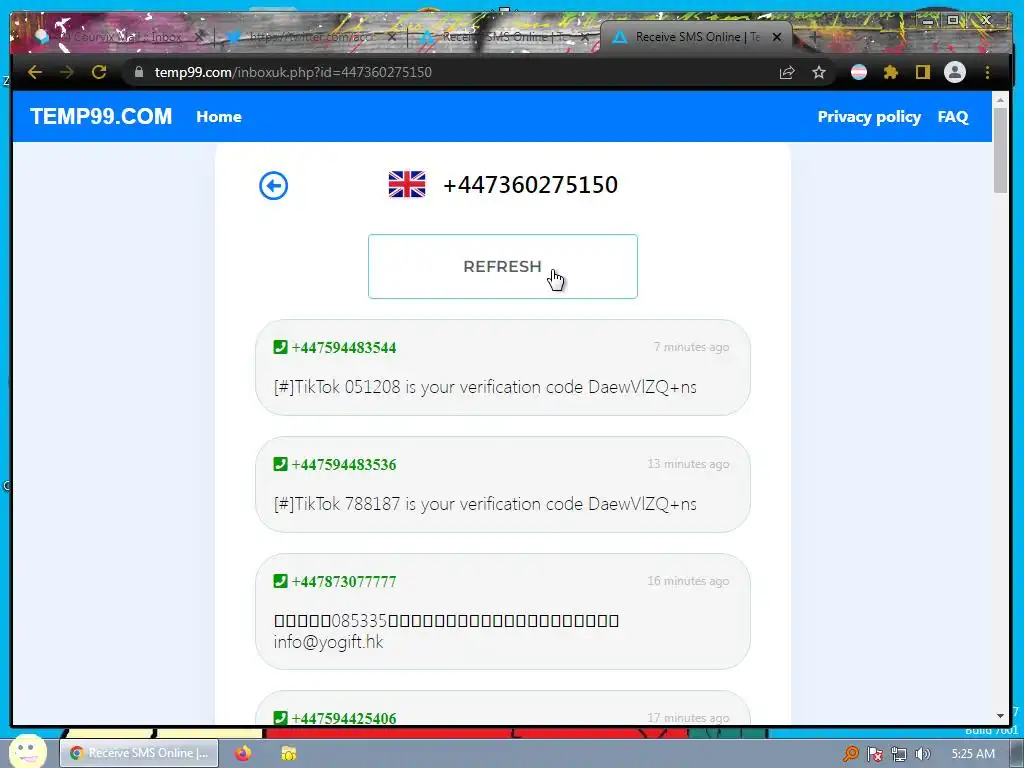Click the orange magnifier tray icon
The width and height of the screenshot is (1024, 768).
click(x=850, y=754)
